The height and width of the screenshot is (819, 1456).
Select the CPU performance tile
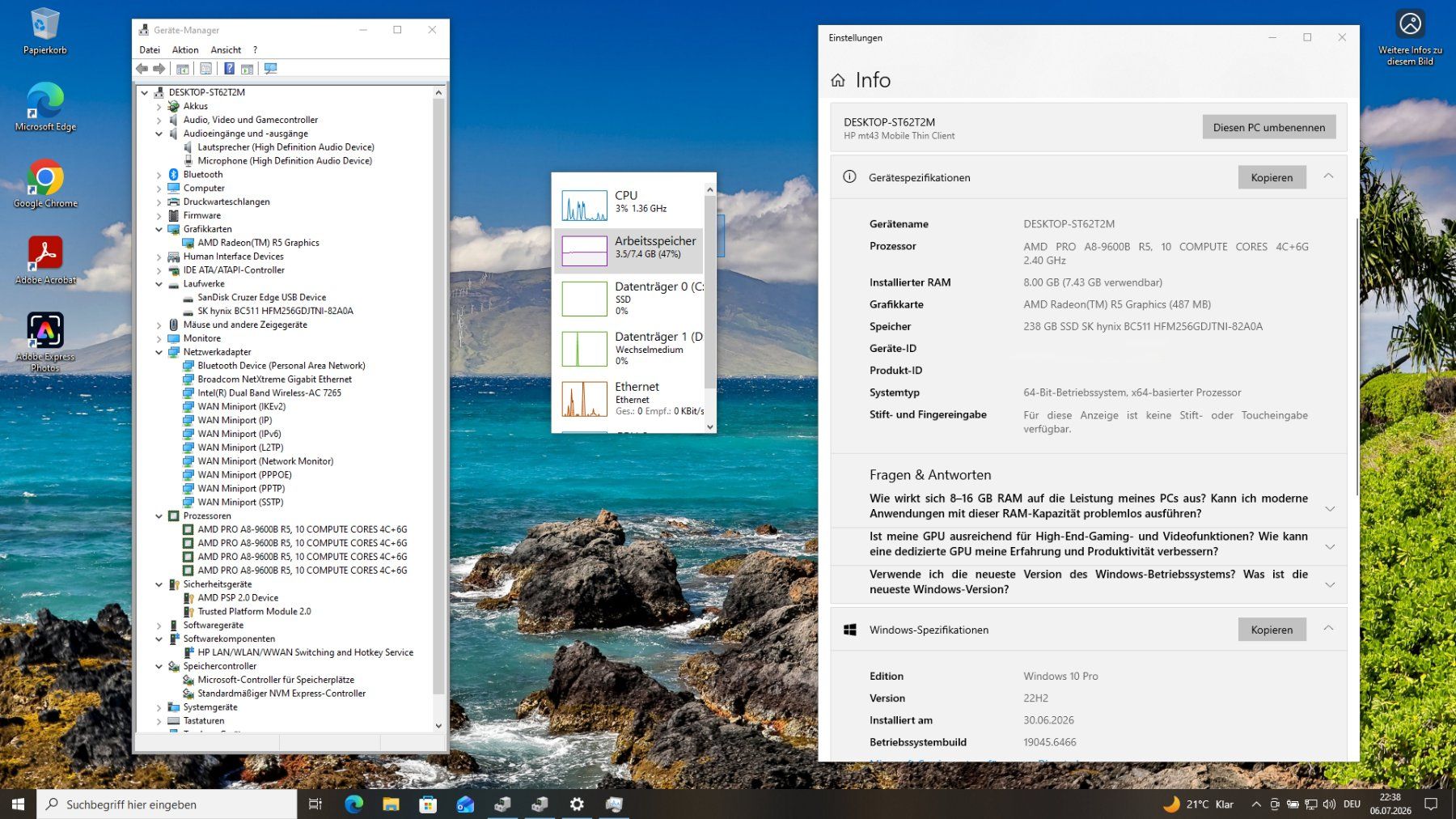(x=629, y=205)
